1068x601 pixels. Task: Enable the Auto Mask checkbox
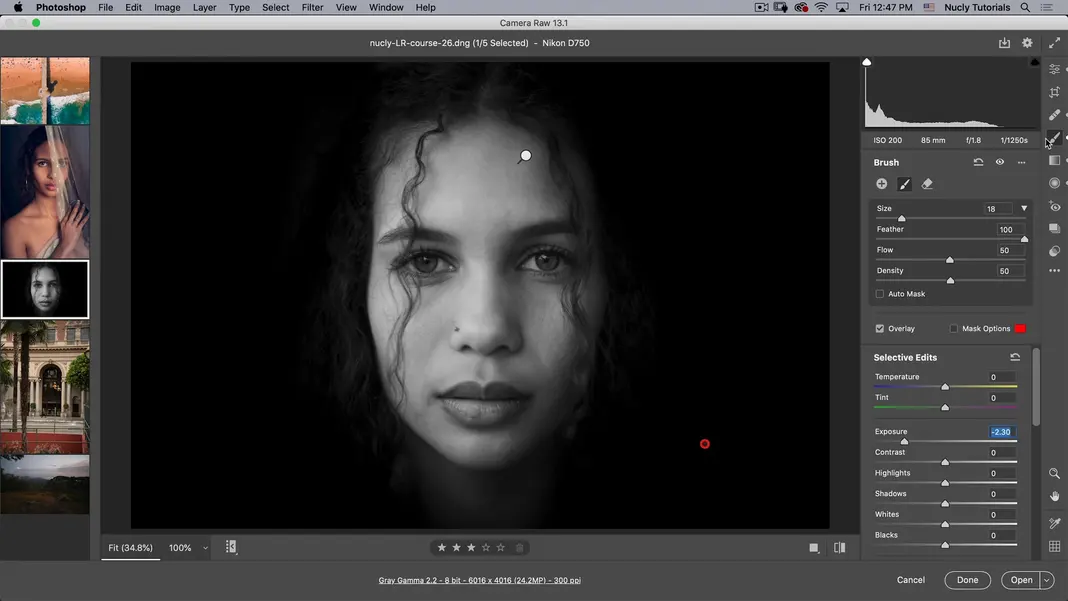pyautogui.click(x=879, y=294)
